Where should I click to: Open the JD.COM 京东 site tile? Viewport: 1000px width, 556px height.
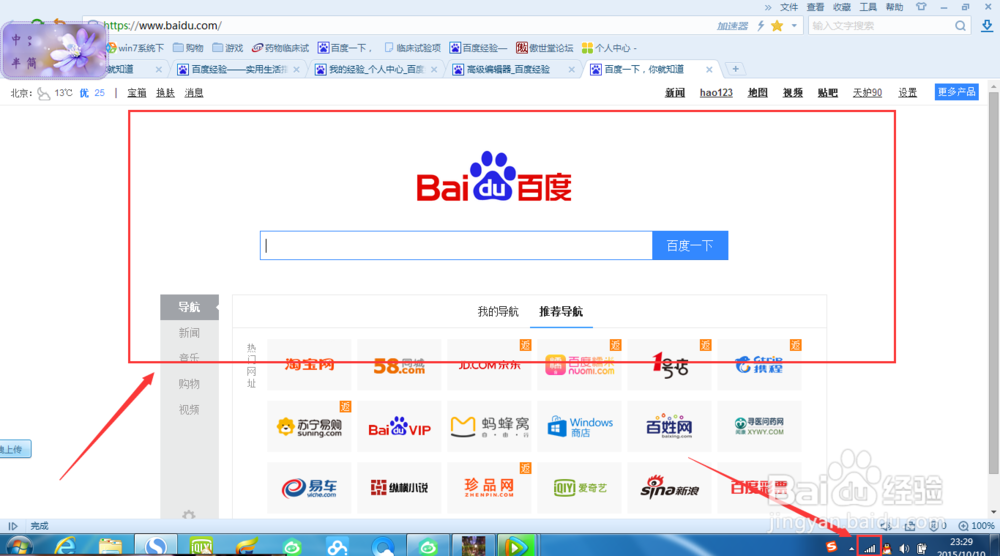(x=489, y=365)
